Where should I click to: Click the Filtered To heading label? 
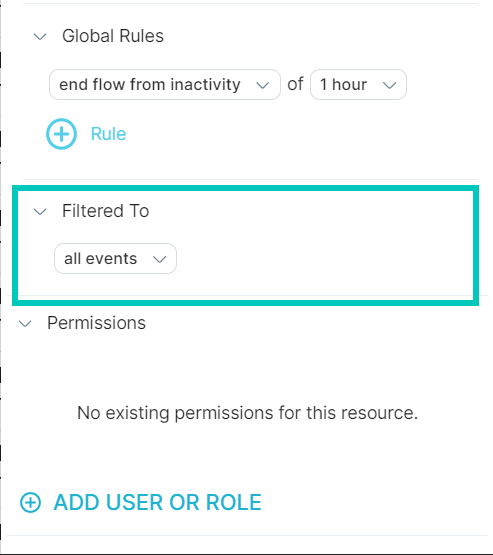point(105,211)
